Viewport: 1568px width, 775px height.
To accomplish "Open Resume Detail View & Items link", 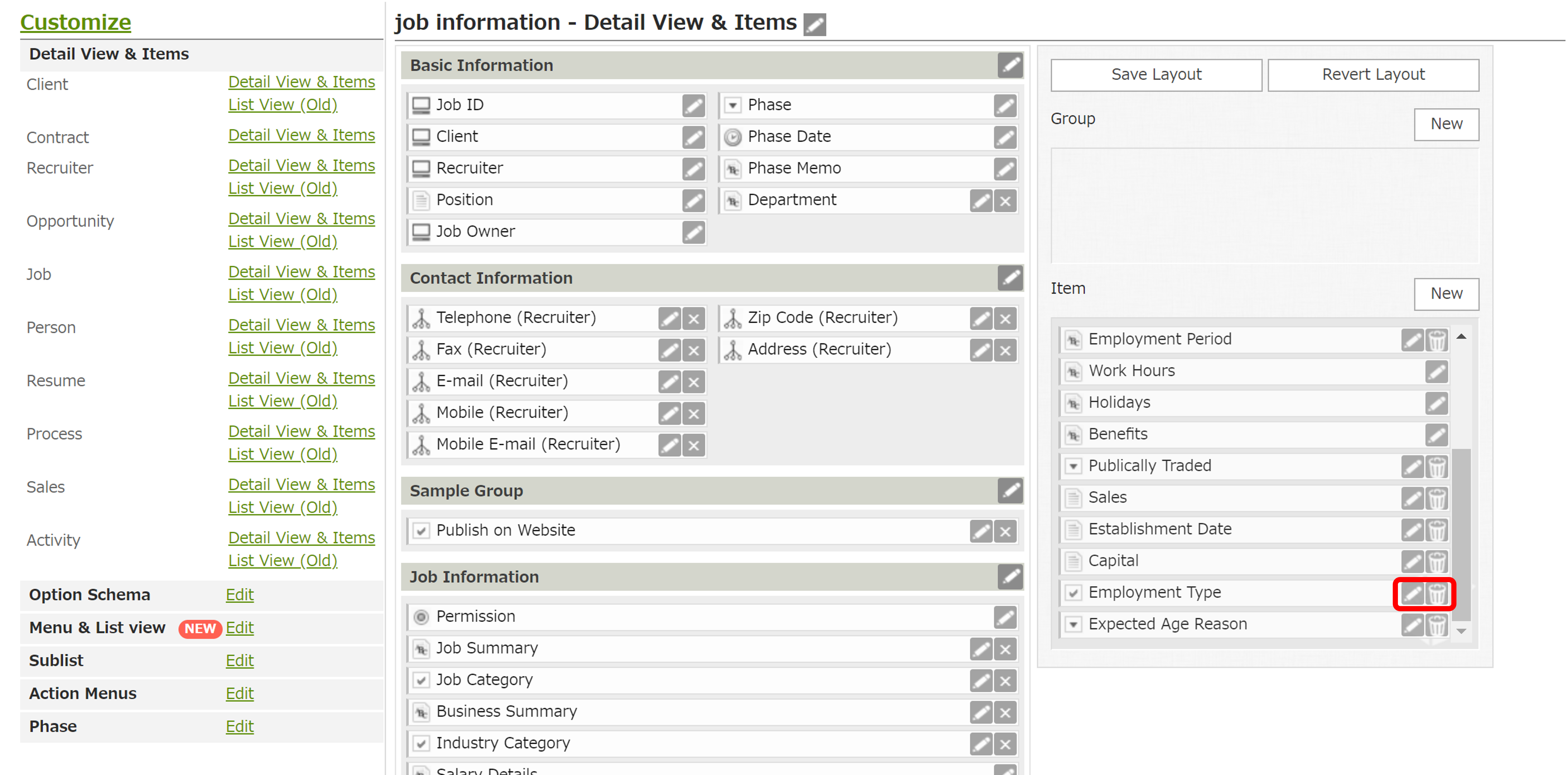I will pos(301,378).
